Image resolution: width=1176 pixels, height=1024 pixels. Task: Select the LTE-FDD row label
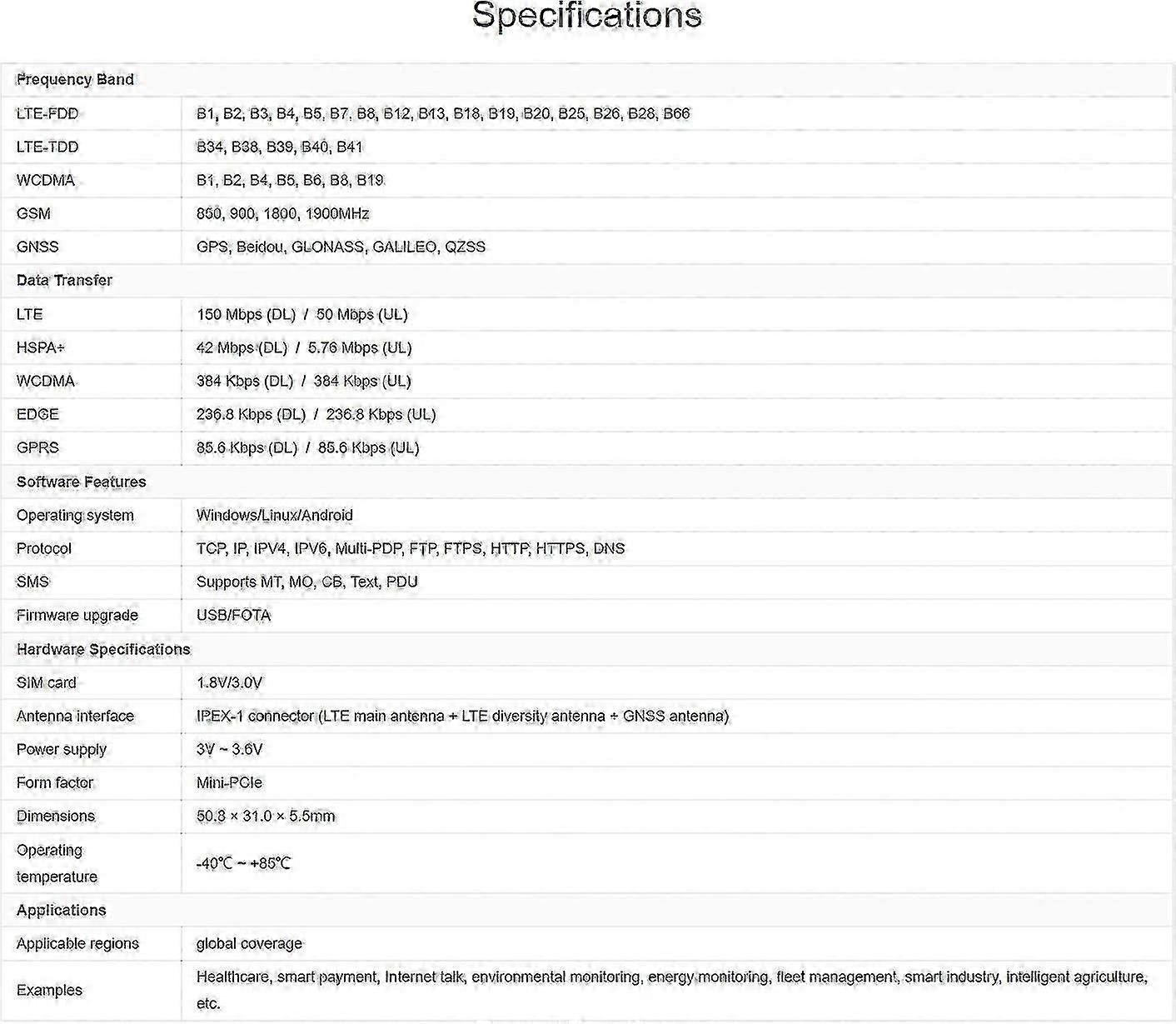(47, 114)
